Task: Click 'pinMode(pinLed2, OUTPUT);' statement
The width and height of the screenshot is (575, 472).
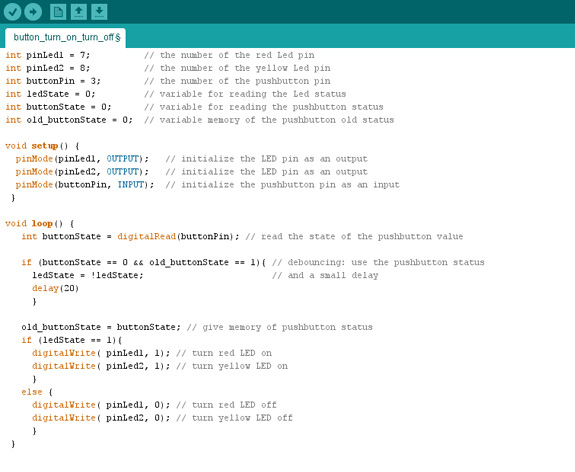Action: tap(82, 172)
